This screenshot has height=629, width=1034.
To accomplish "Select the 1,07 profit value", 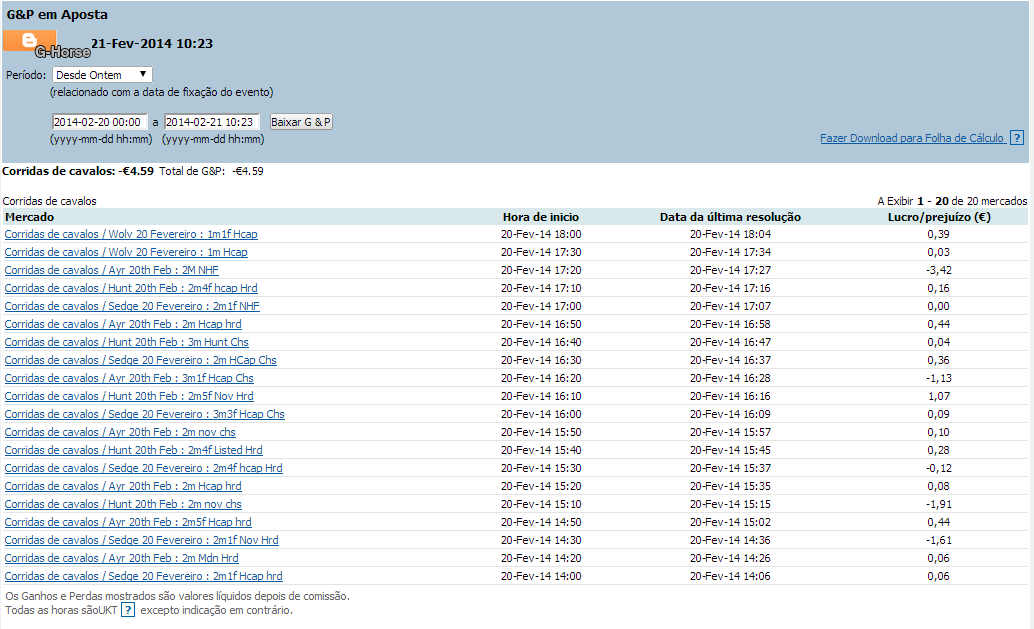I will [x=938, y=396].
